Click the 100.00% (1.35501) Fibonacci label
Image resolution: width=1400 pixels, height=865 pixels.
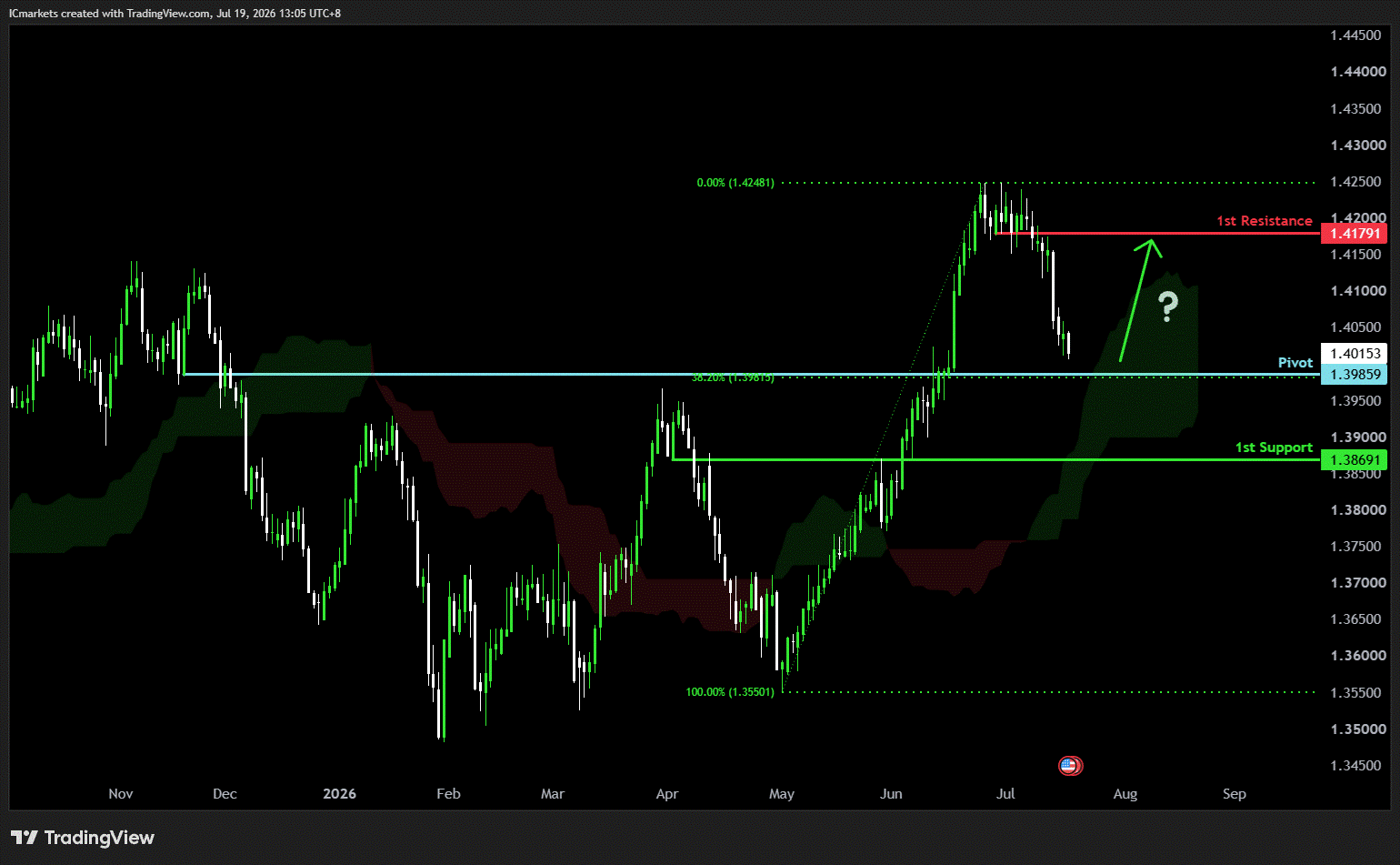tap(730, 692)
